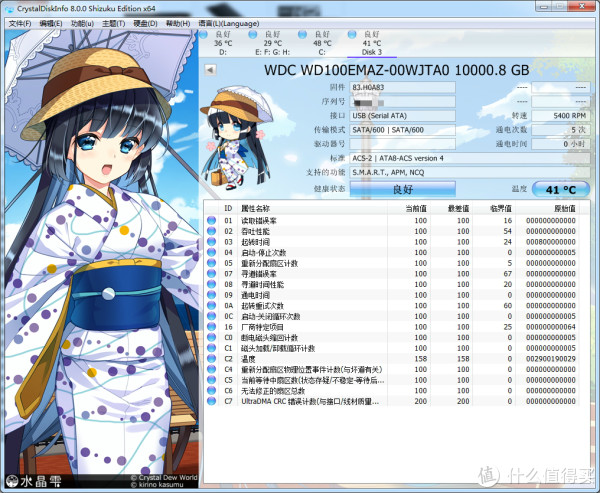Open the 主题(T) menu
Viewport: 600px width, 493px height.
click(113, 24)
